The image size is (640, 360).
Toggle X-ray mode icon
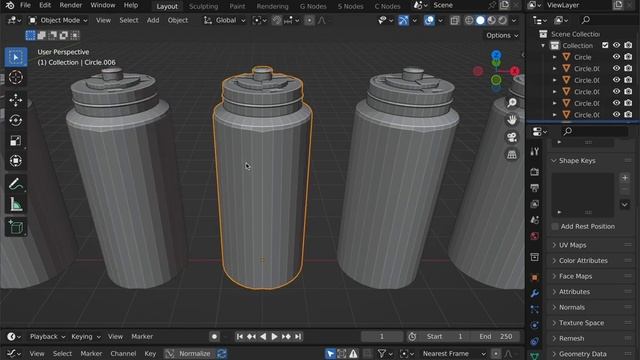(x=455, y=20)
